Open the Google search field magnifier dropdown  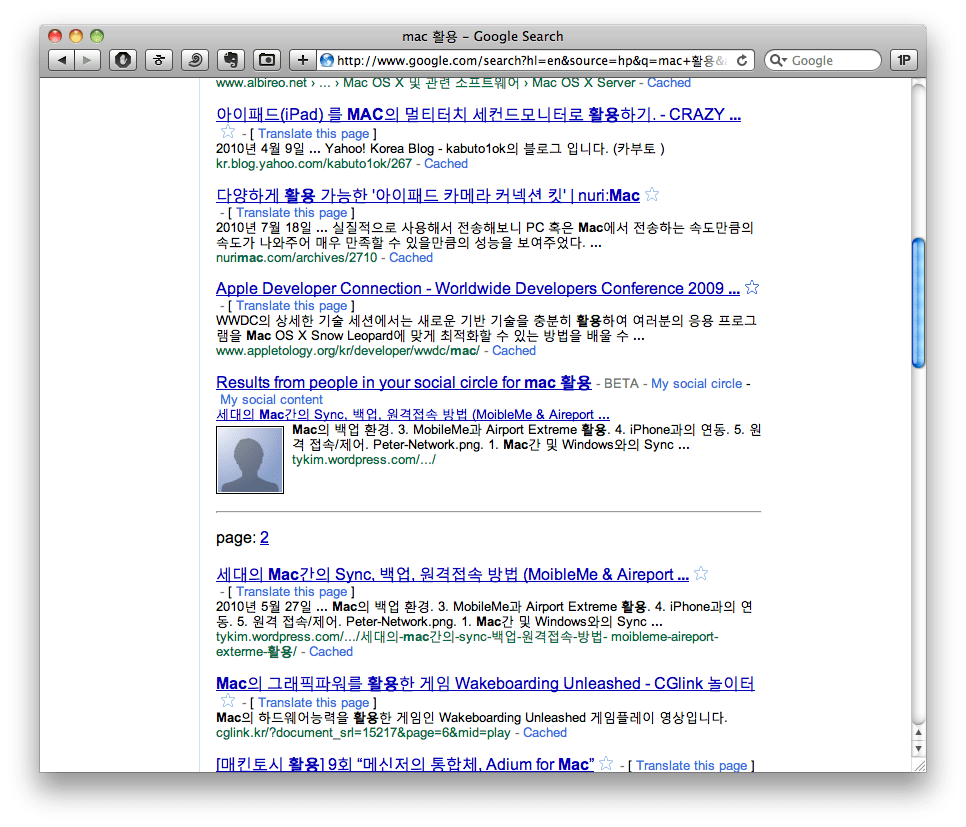click(778, 60)
